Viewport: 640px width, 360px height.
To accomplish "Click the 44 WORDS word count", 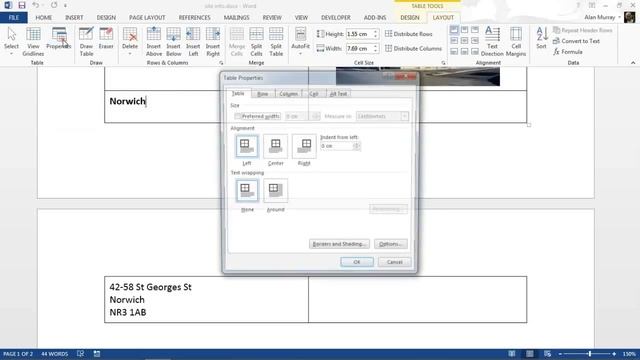I will click(54, 354).
